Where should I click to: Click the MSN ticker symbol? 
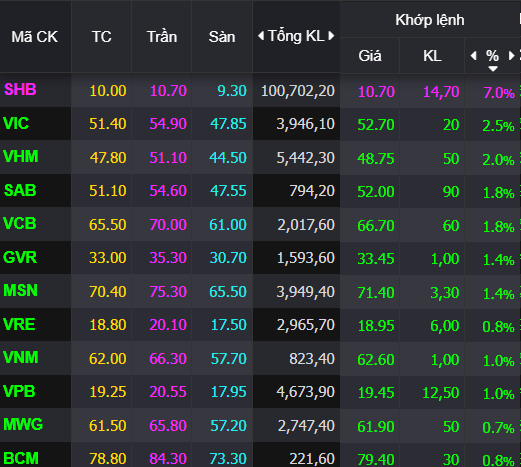pyautogui.click(x=20, y=290)
